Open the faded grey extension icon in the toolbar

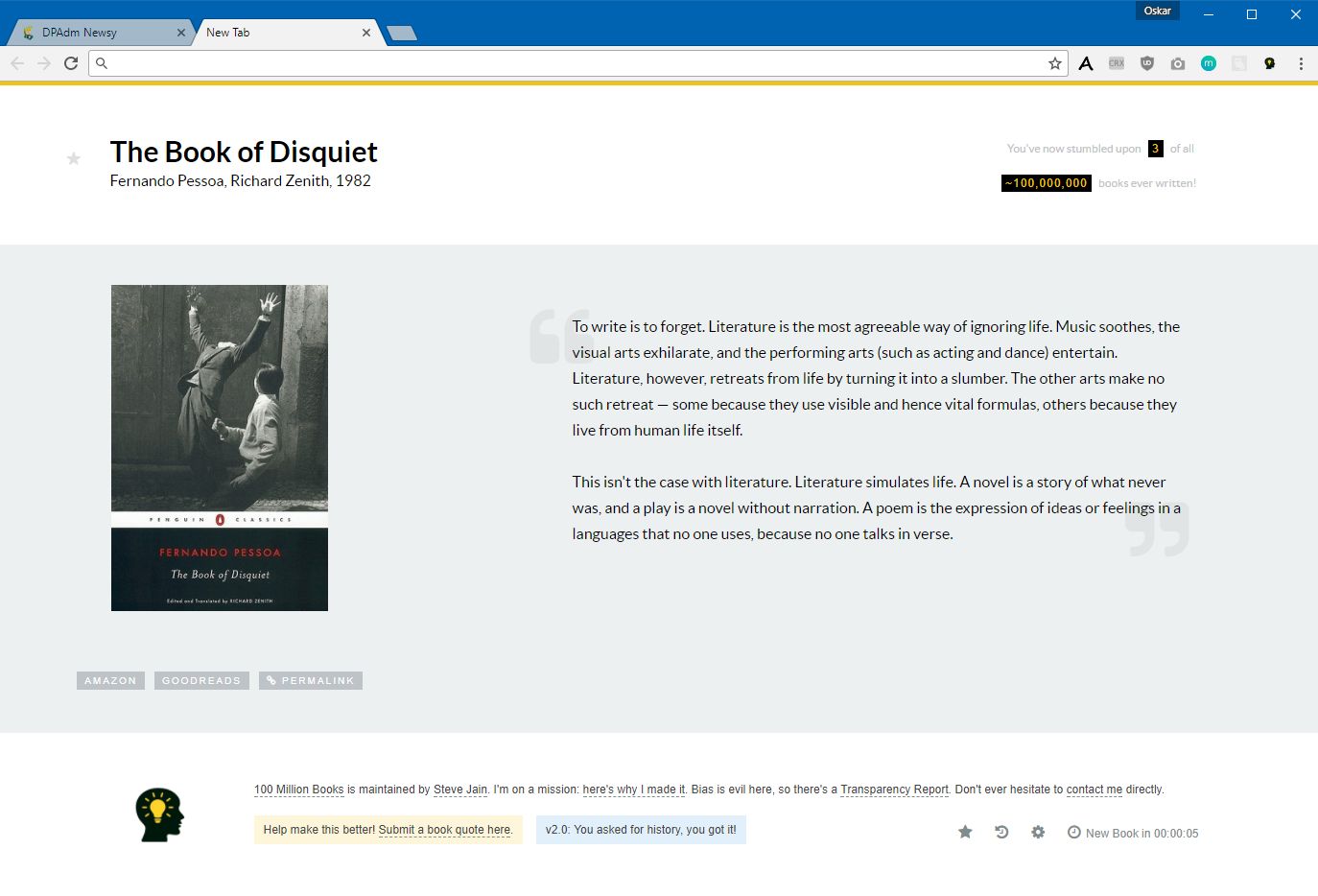pos(1239,63)
